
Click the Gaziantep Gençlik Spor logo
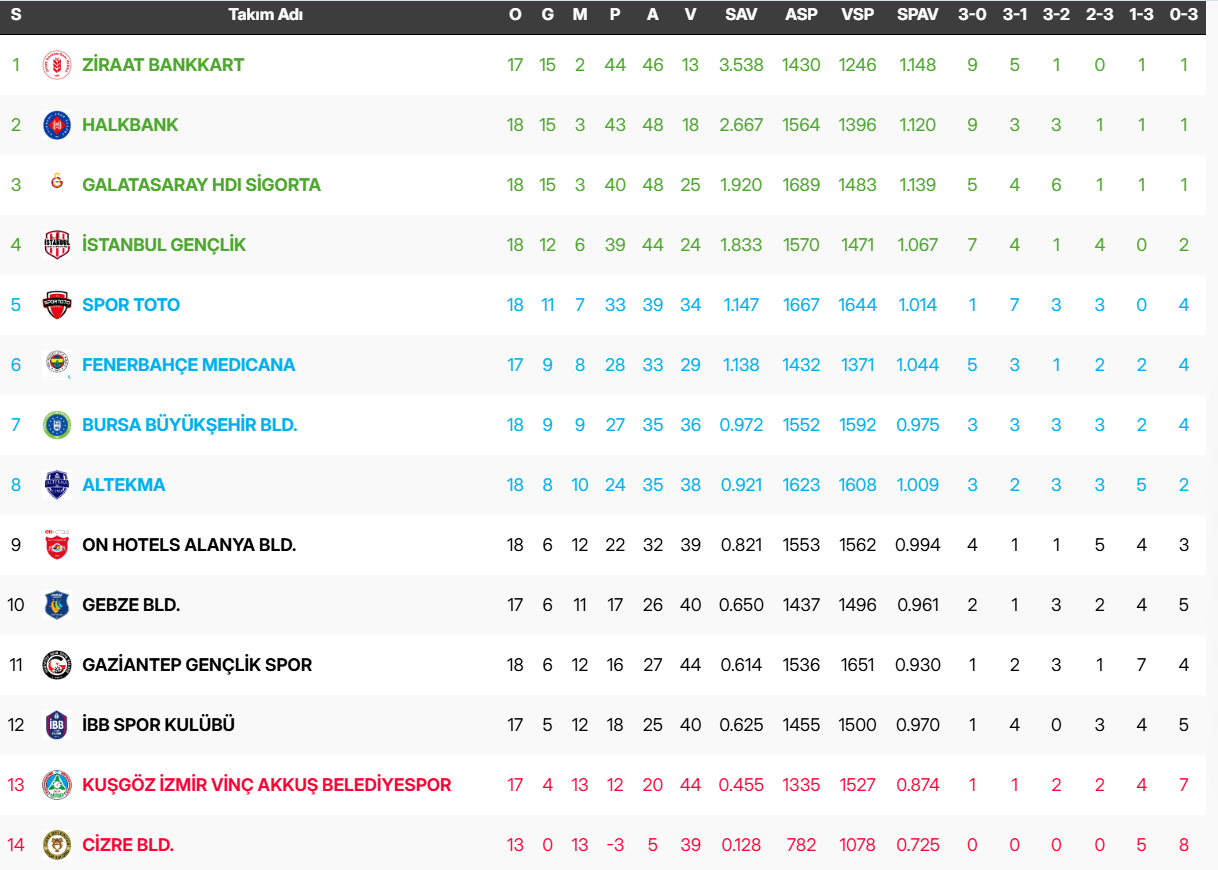(x=57, y=665)
